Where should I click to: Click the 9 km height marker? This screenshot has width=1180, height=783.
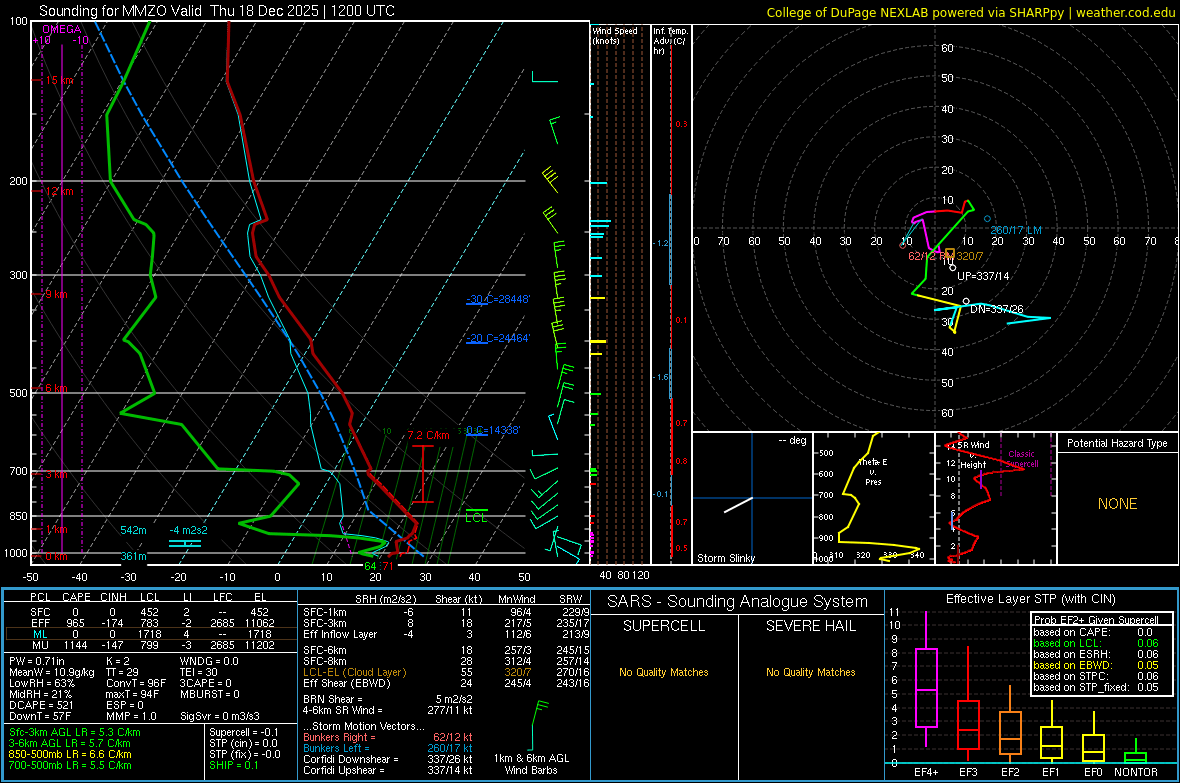coord(56,294)
